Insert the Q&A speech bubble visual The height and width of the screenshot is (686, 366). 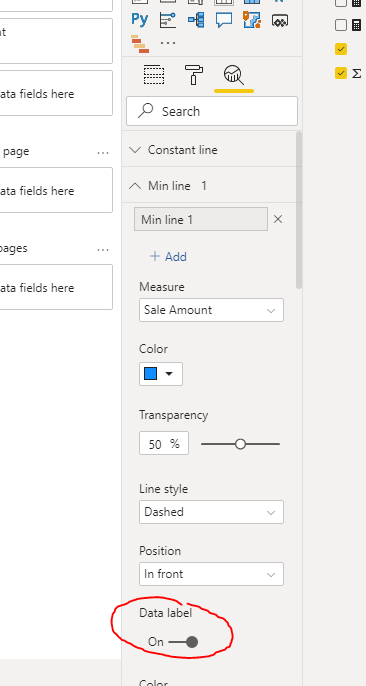[224, 20]
